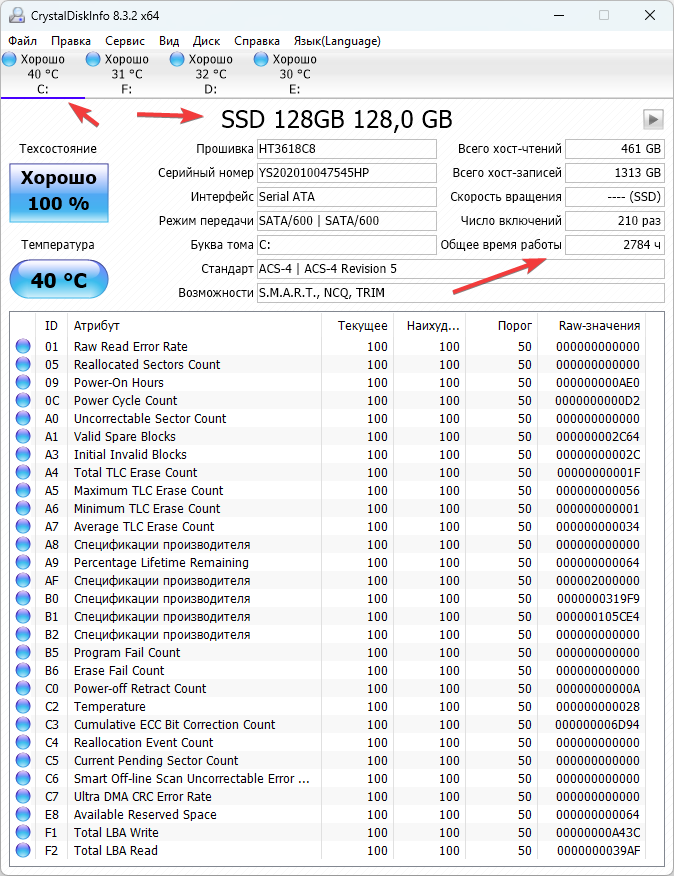
Task: Click status orb of Reallocated Sectors Count
Action: pos(23,364)
